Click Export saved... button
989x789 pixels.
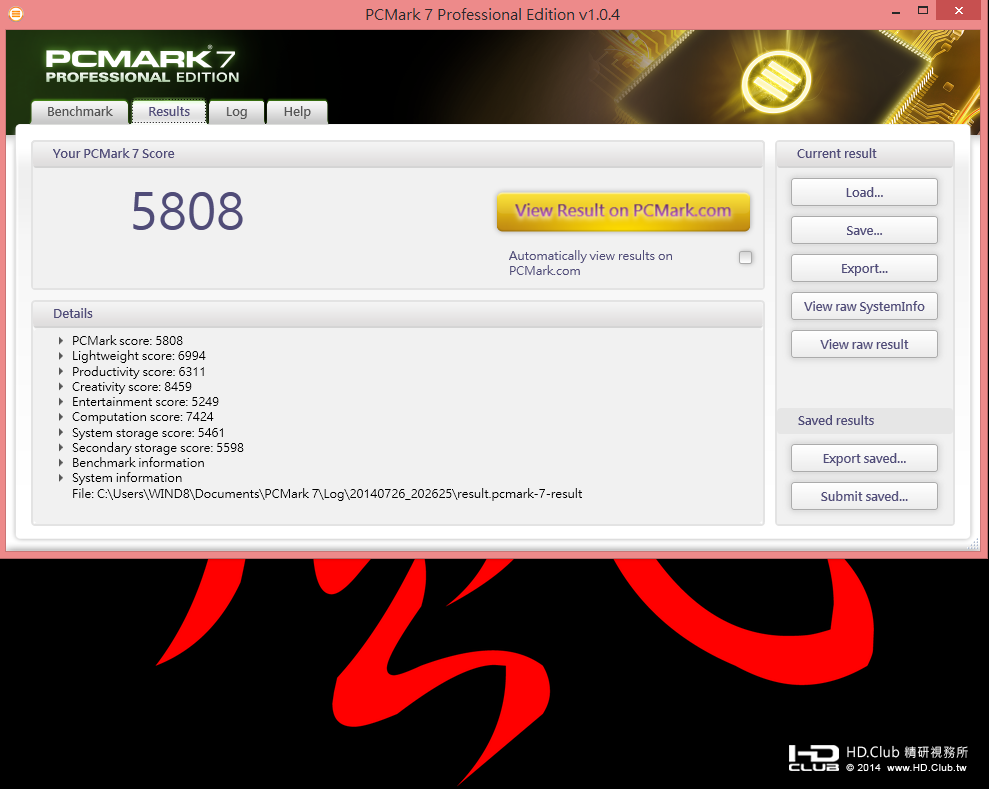coord(864,459)
